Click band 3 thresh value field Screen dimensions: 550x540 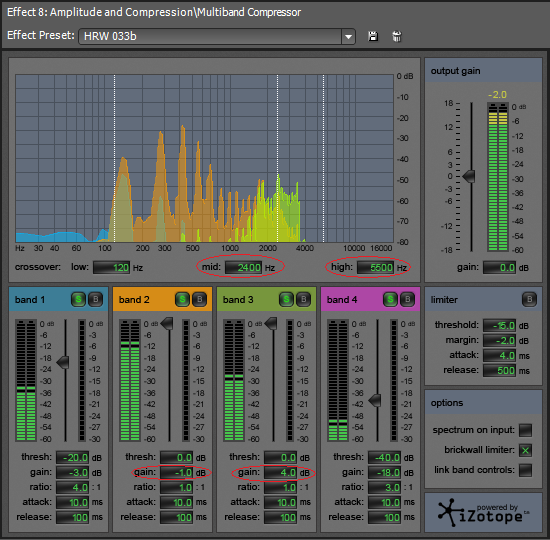click(x=280, y=458)
